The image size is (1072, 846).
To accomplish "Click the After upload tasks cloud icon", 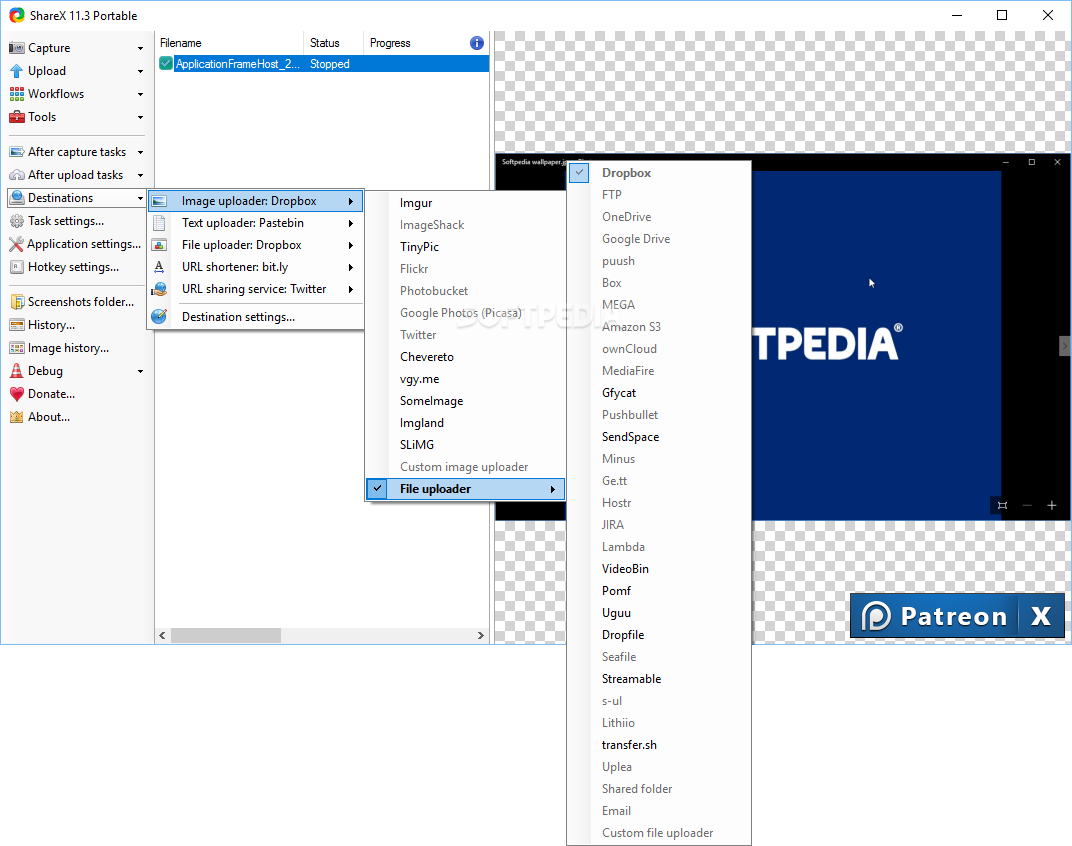I will click(16, 175).
